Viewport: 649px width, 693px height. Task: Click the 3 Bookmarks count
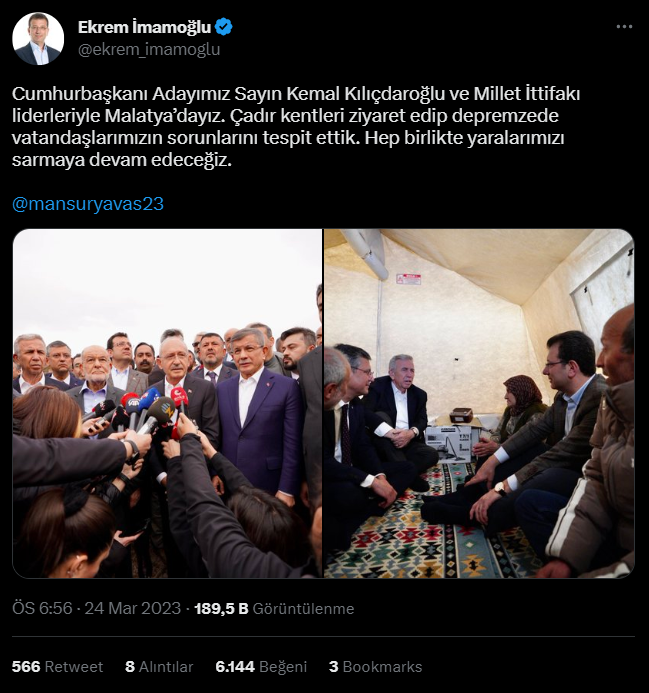pos(375,666)
